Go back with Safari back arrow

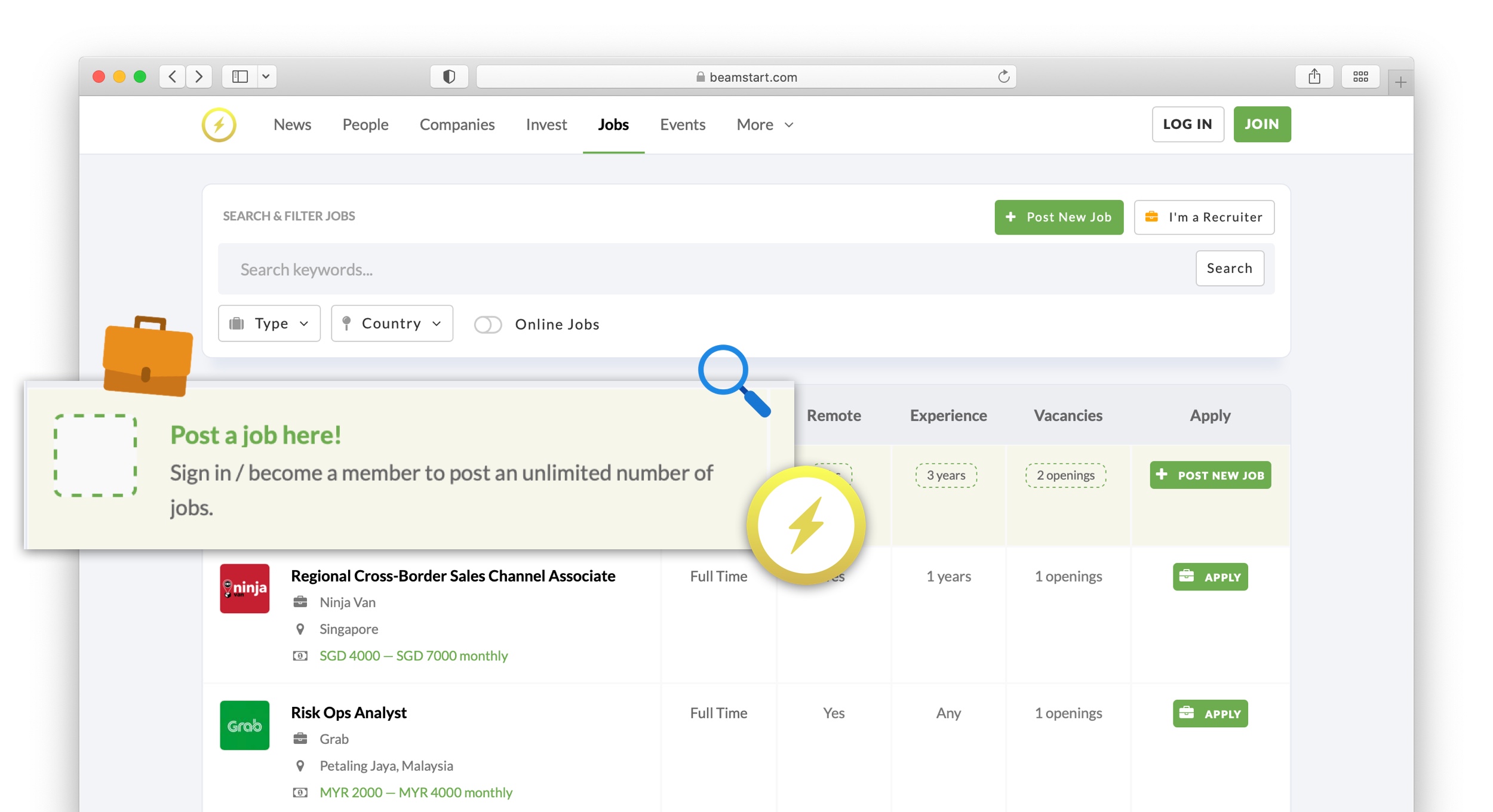click(x=173, y=76)
